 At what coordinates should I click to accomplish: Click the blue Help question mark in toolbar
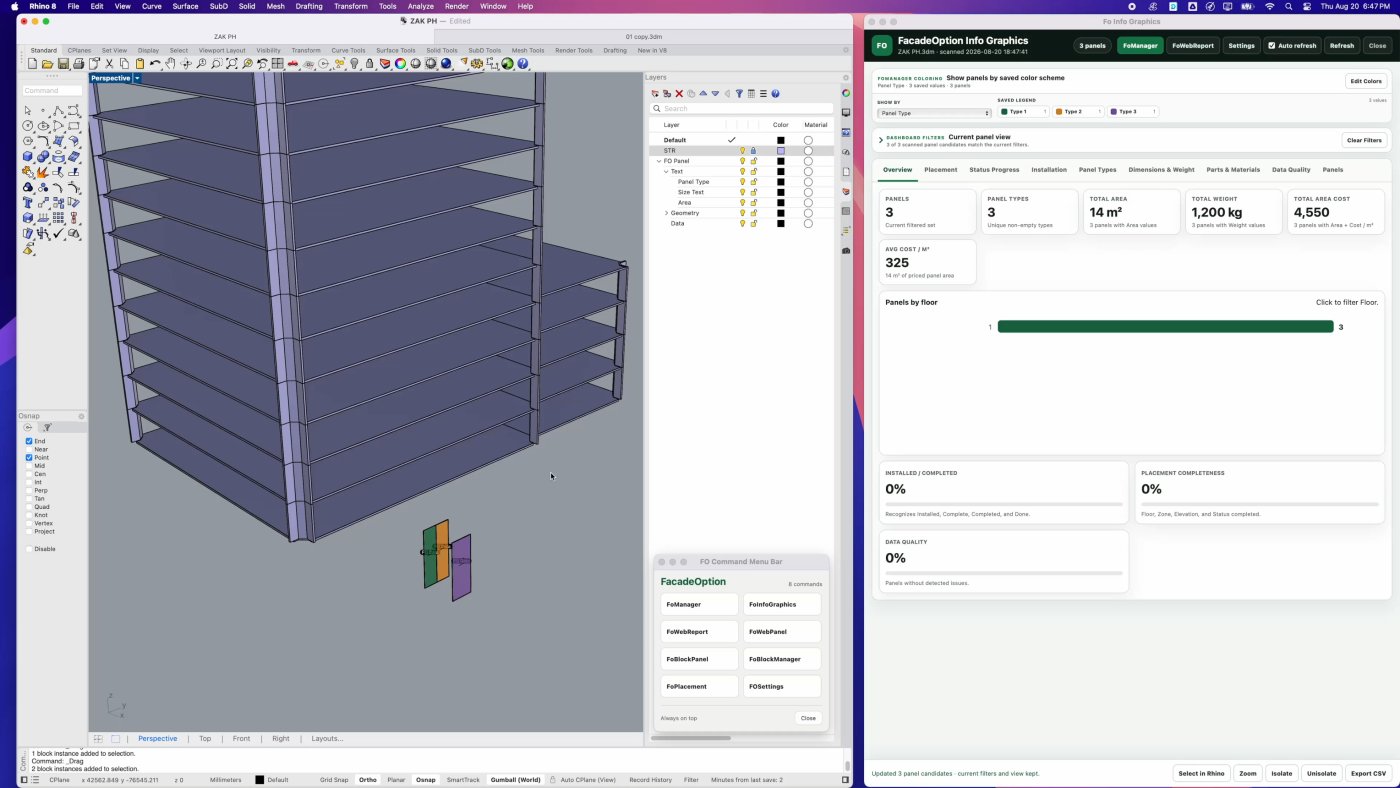523,64
